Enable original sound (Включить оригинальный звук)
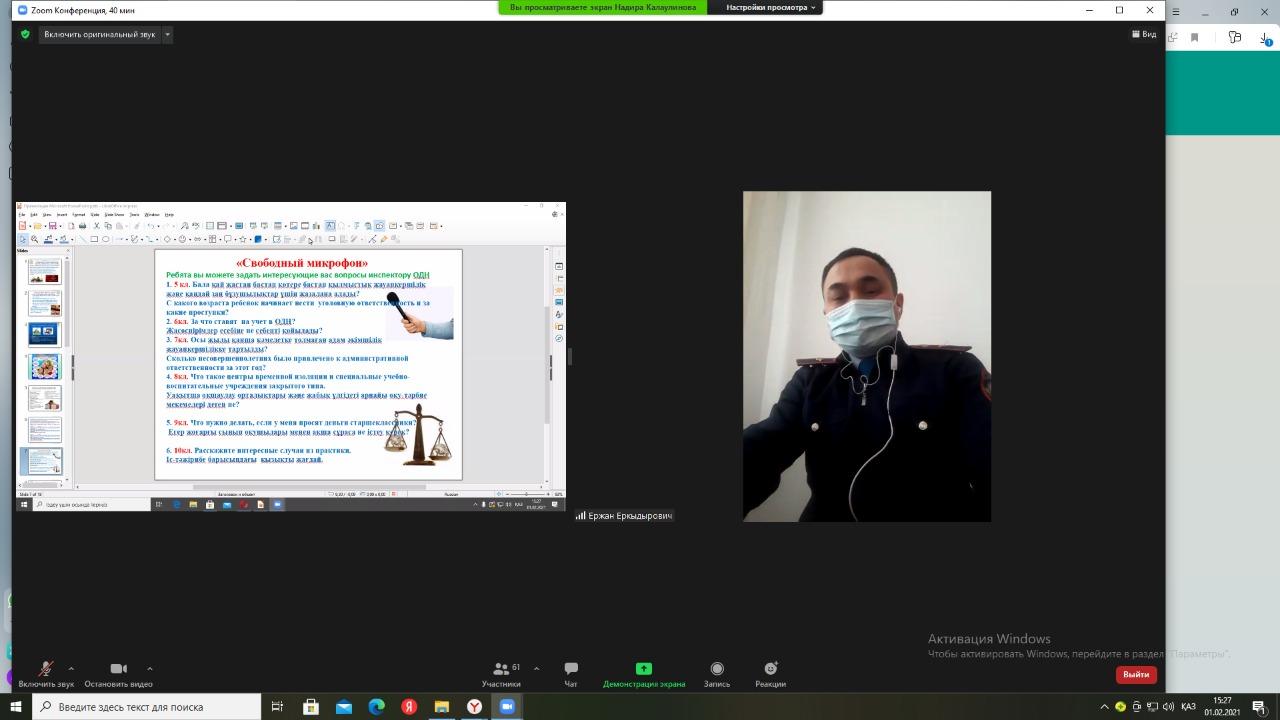This screenshot has width=1280, height=720. pos(100,34)
